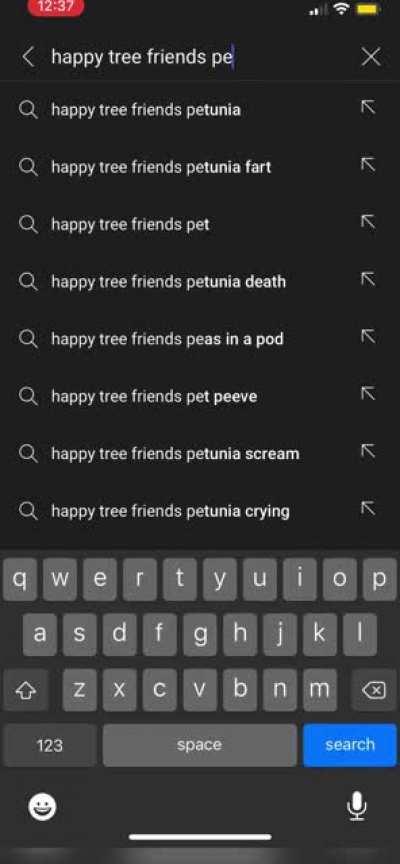The height and width of the screenshot is (864, 400).
Task: Fill search with 'petunia' using arrow icon
Action: click(368, 107)
